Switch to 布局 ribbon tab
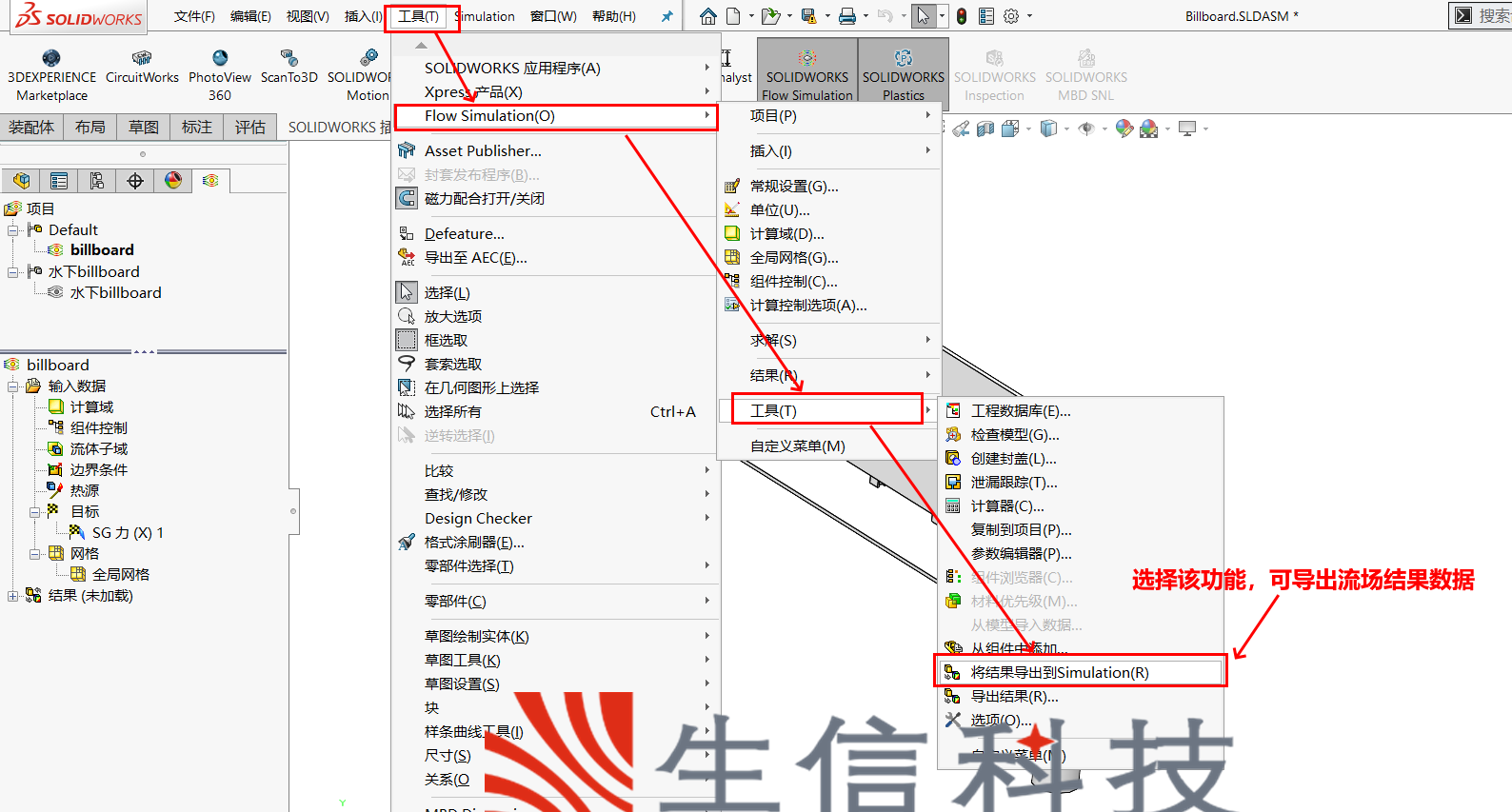This screenshot has width=1512, height=812. tap(90, 128)
